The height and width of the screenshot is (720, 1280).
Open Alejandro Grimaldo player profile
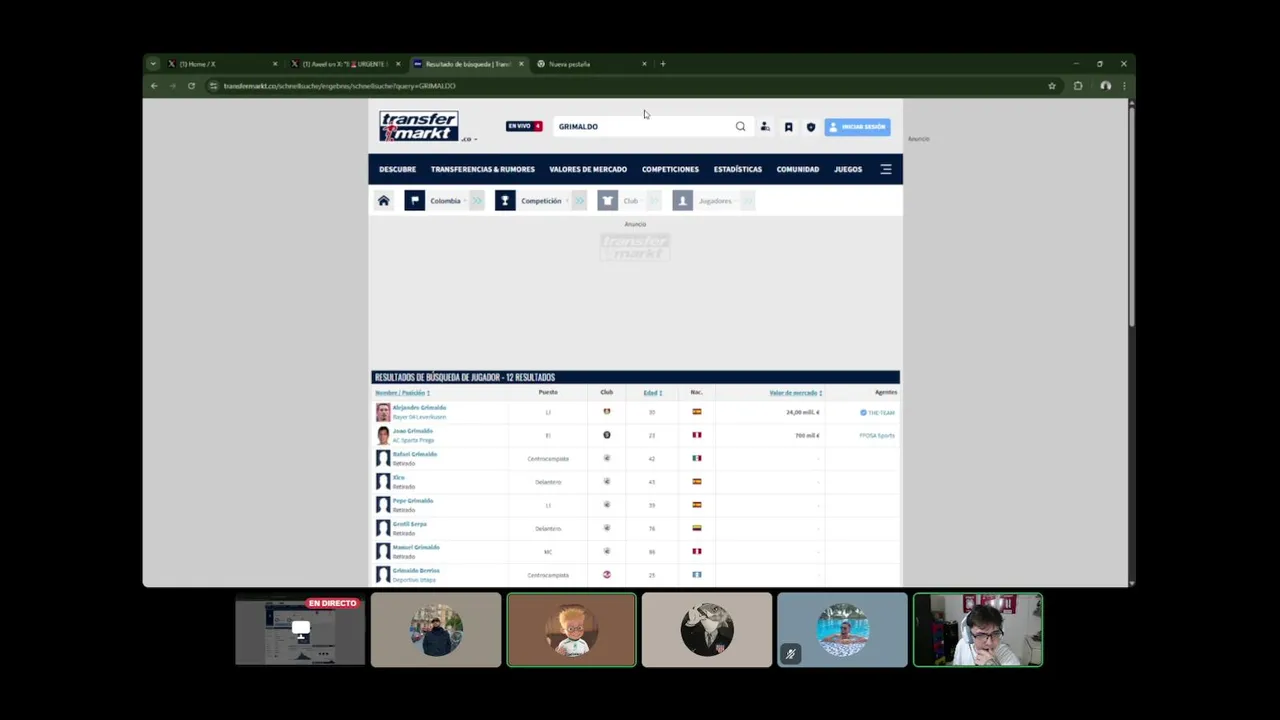(419, 408)
